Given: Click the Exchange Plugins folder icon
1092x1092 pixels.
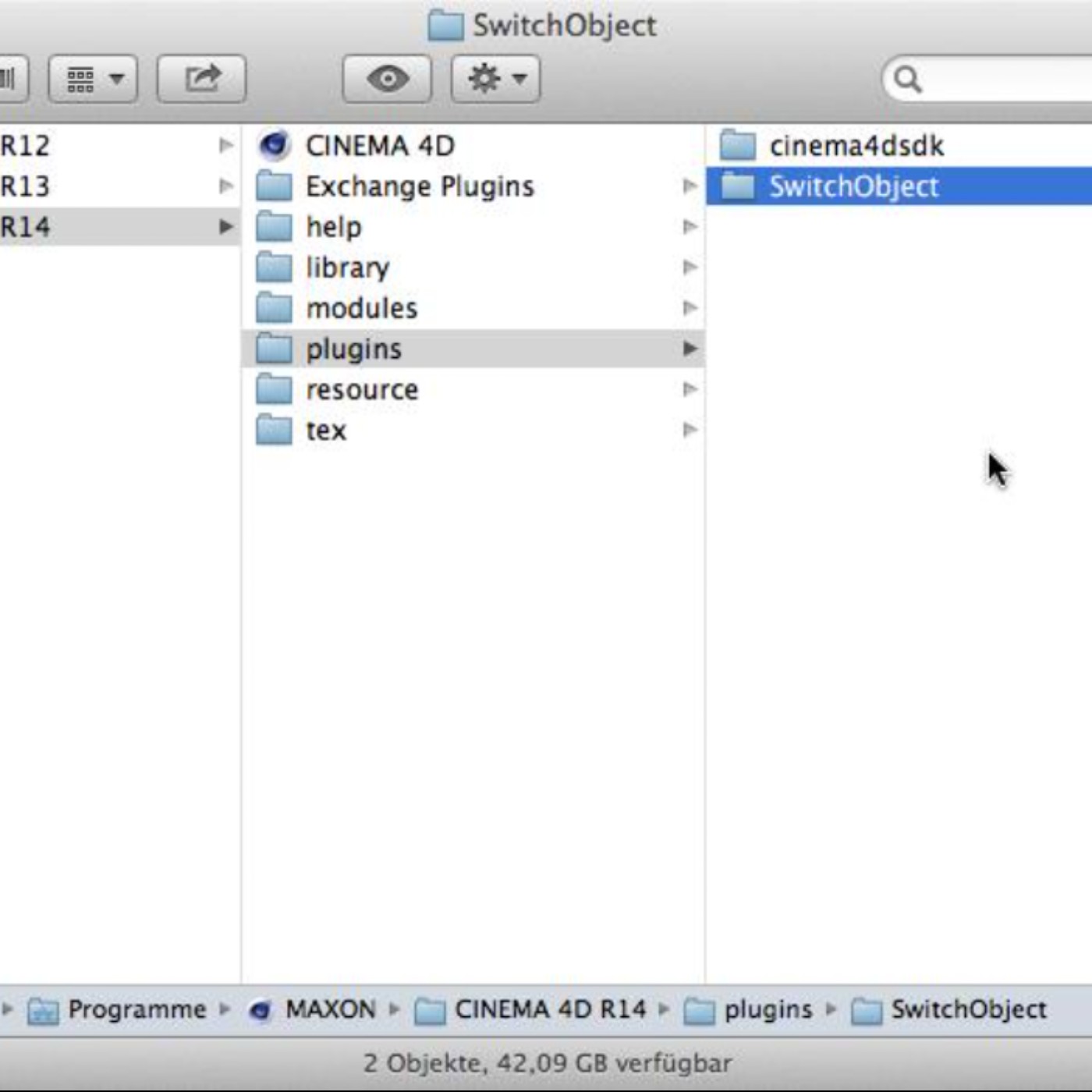Looking at the screenshot, I should pyautogui.click(x=274, y=186).
